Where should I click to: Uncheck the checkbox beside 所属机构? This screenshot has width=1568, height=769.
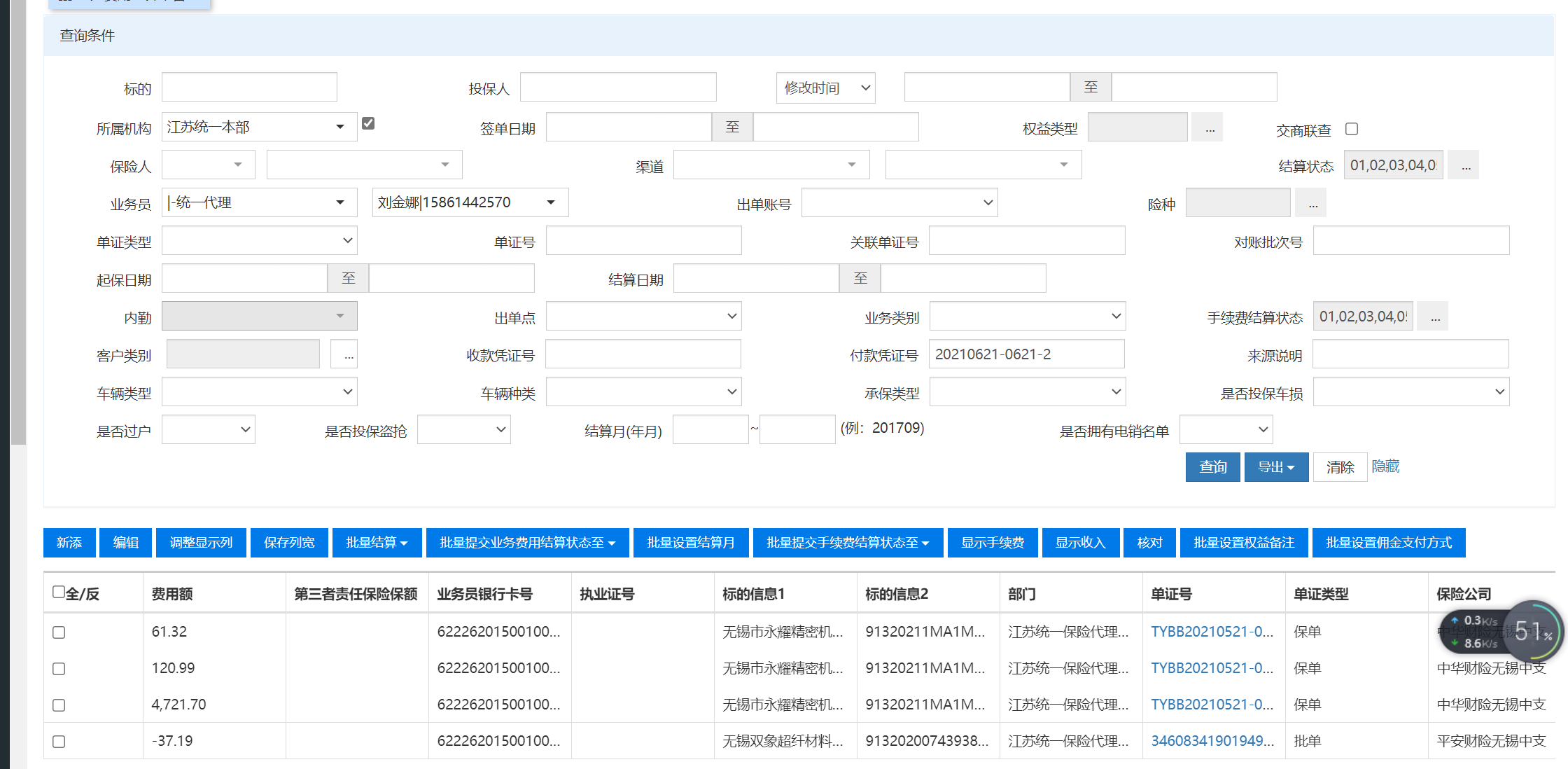[x=368, y=123]
